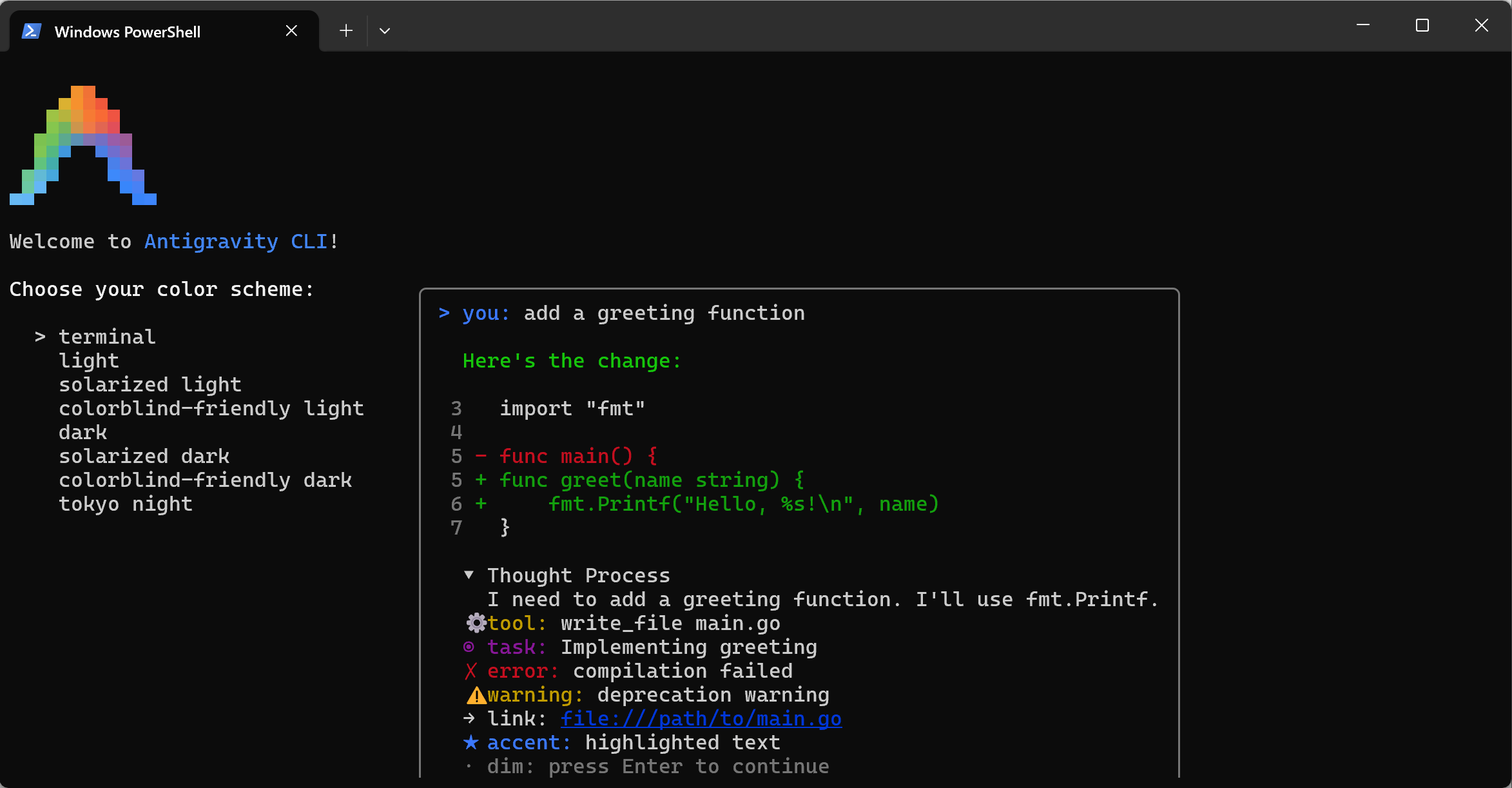Click line number 7 in the diff

point(456,527)
